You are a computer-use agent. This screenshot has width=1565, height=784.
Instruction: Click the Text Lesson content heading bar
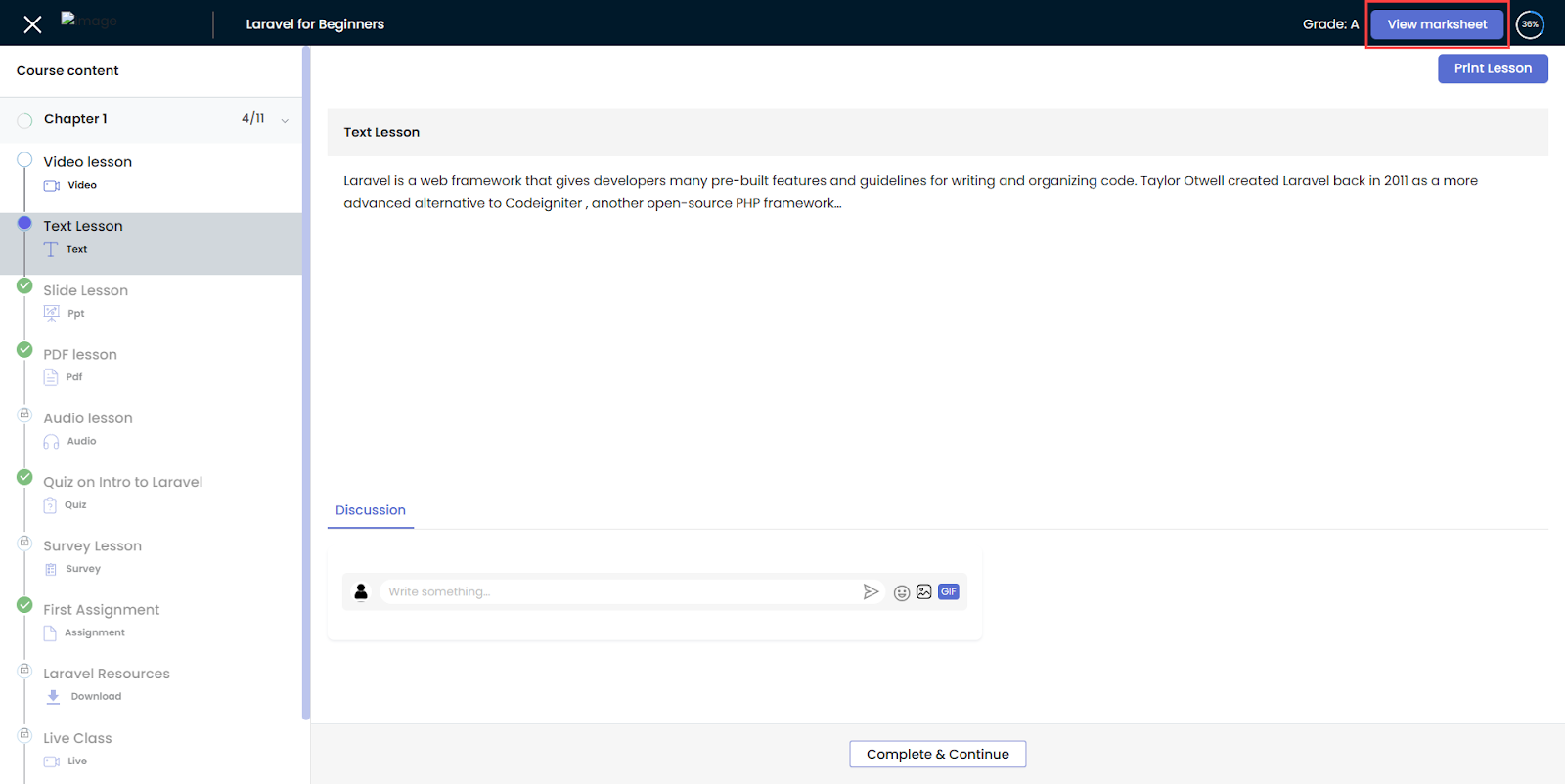[938, 132]
